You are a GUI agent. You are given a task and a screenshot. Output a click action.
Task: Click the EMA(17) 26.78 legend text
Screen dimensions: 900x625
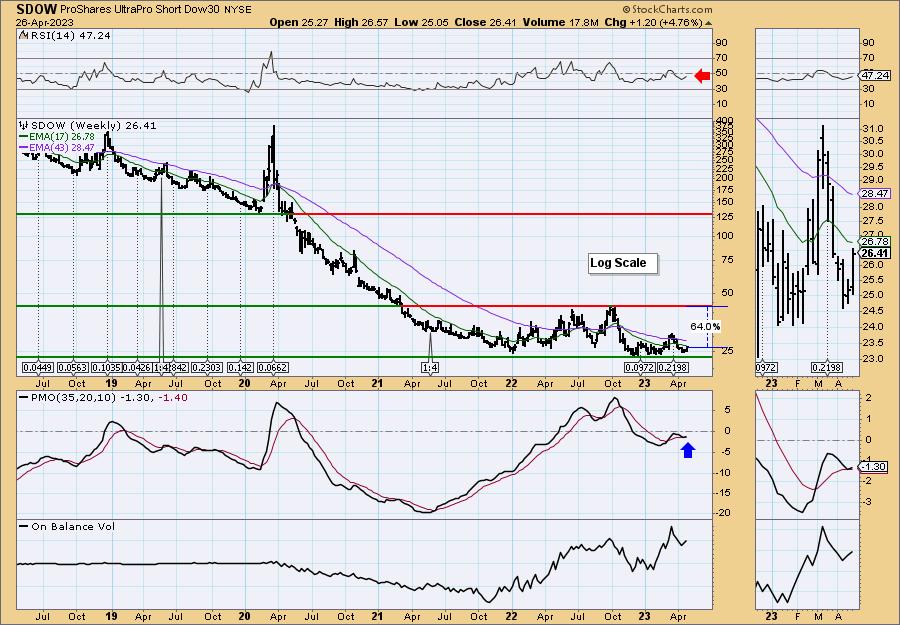point(61,137)
